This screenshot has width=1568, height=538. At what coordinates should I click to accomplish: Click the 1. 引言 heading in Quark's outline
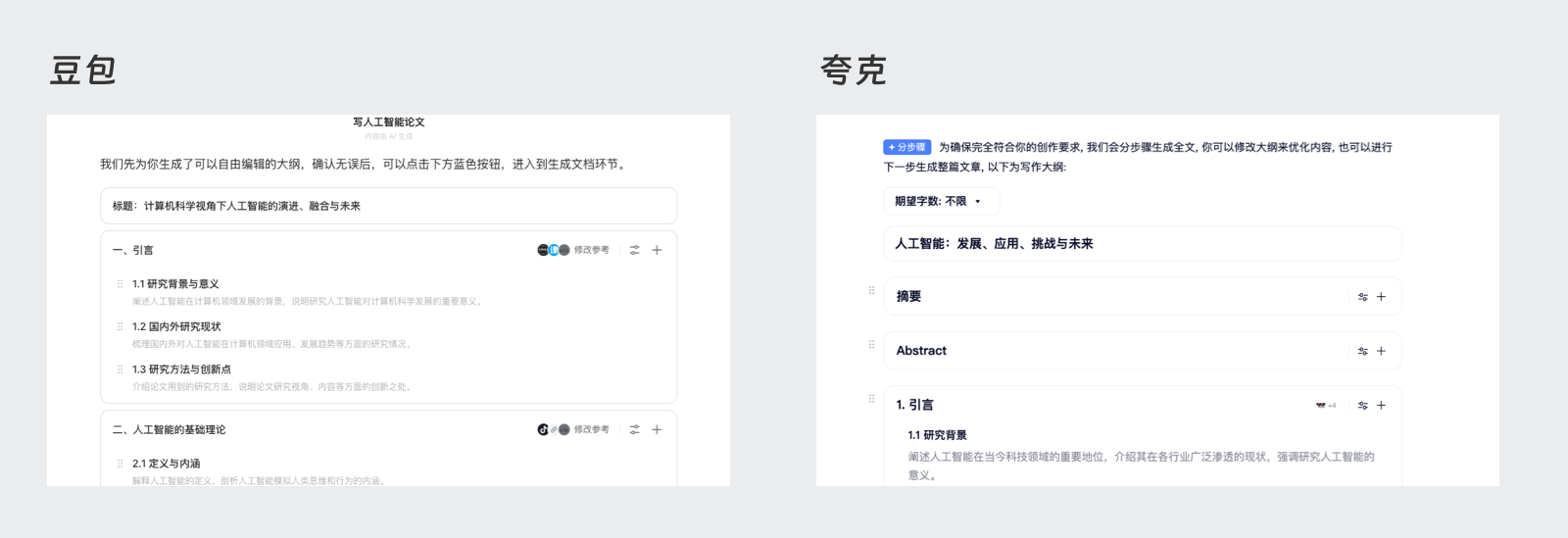point(914,405)
